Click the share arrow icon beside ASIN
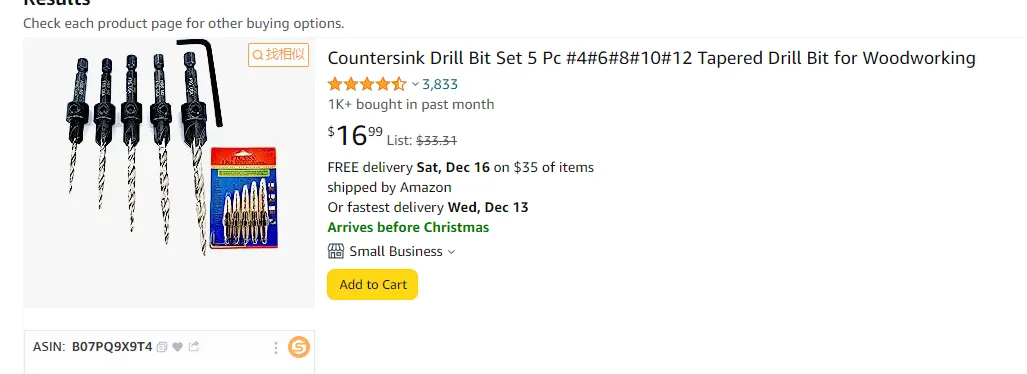Screen dimensions: 1027x374 click(193, 346)
